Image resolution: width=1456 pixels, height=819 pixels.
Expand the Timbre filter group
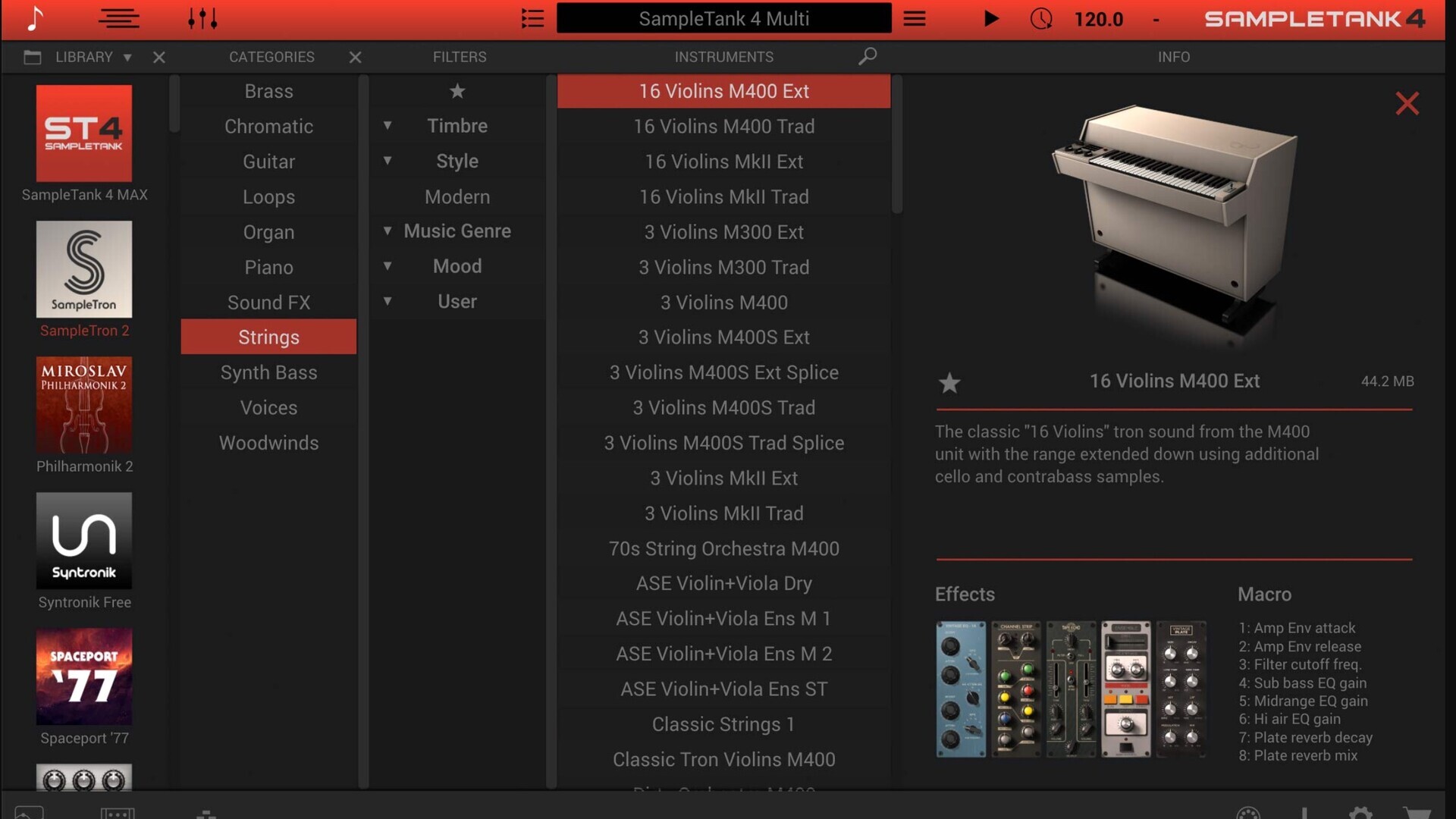pyautogui.click(x=388, y=126)
